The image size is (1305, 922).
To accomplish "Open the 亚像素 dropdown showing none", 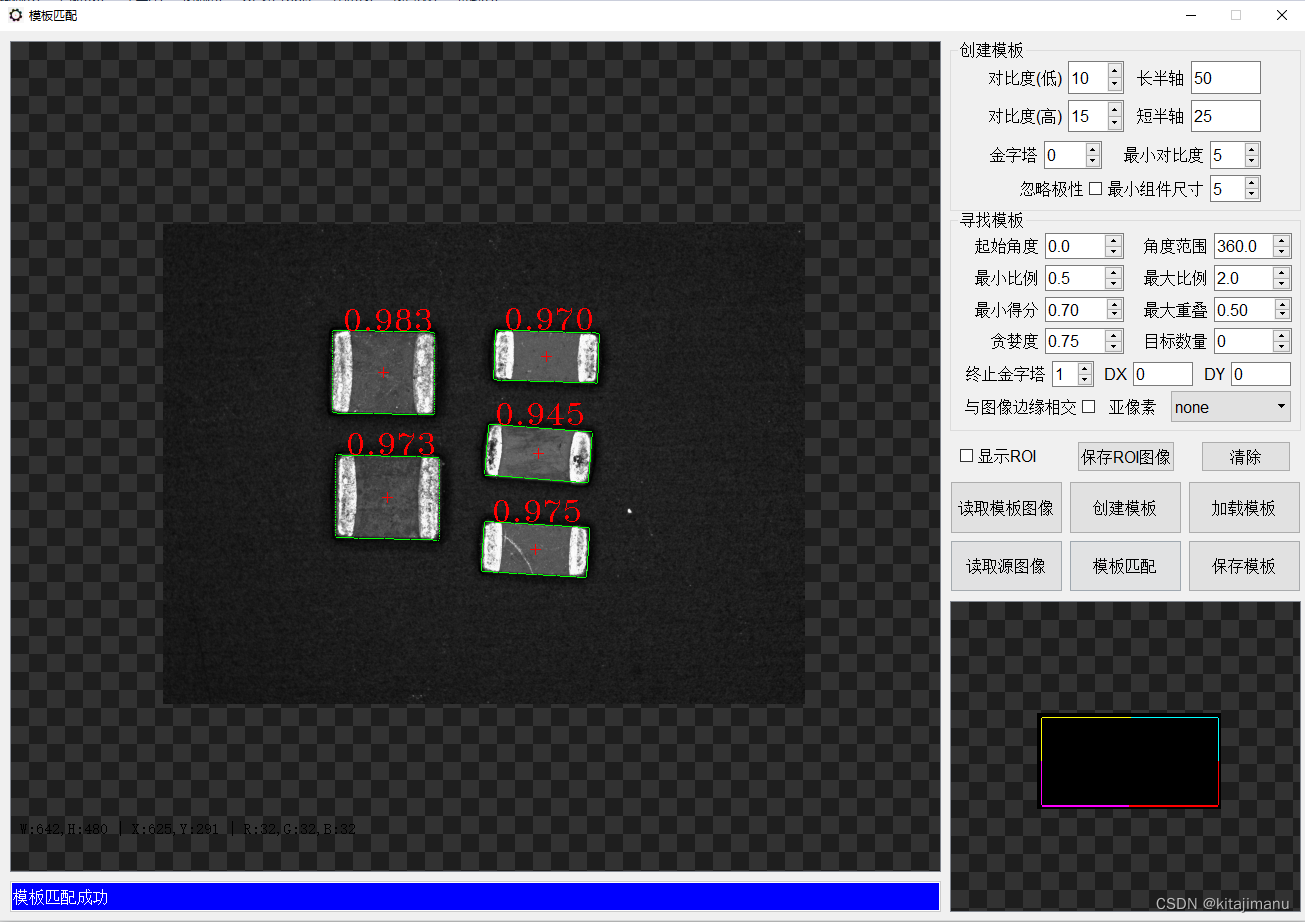I will [1231, 407].
